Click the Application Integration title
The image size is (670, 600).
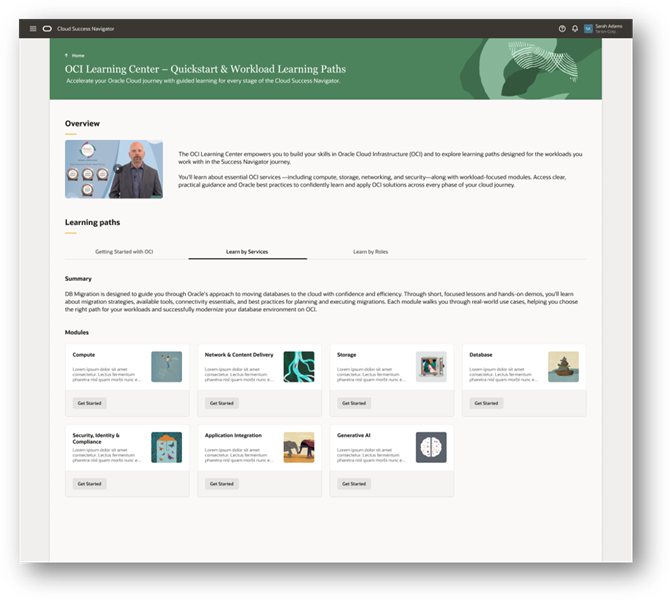point(233,435)
